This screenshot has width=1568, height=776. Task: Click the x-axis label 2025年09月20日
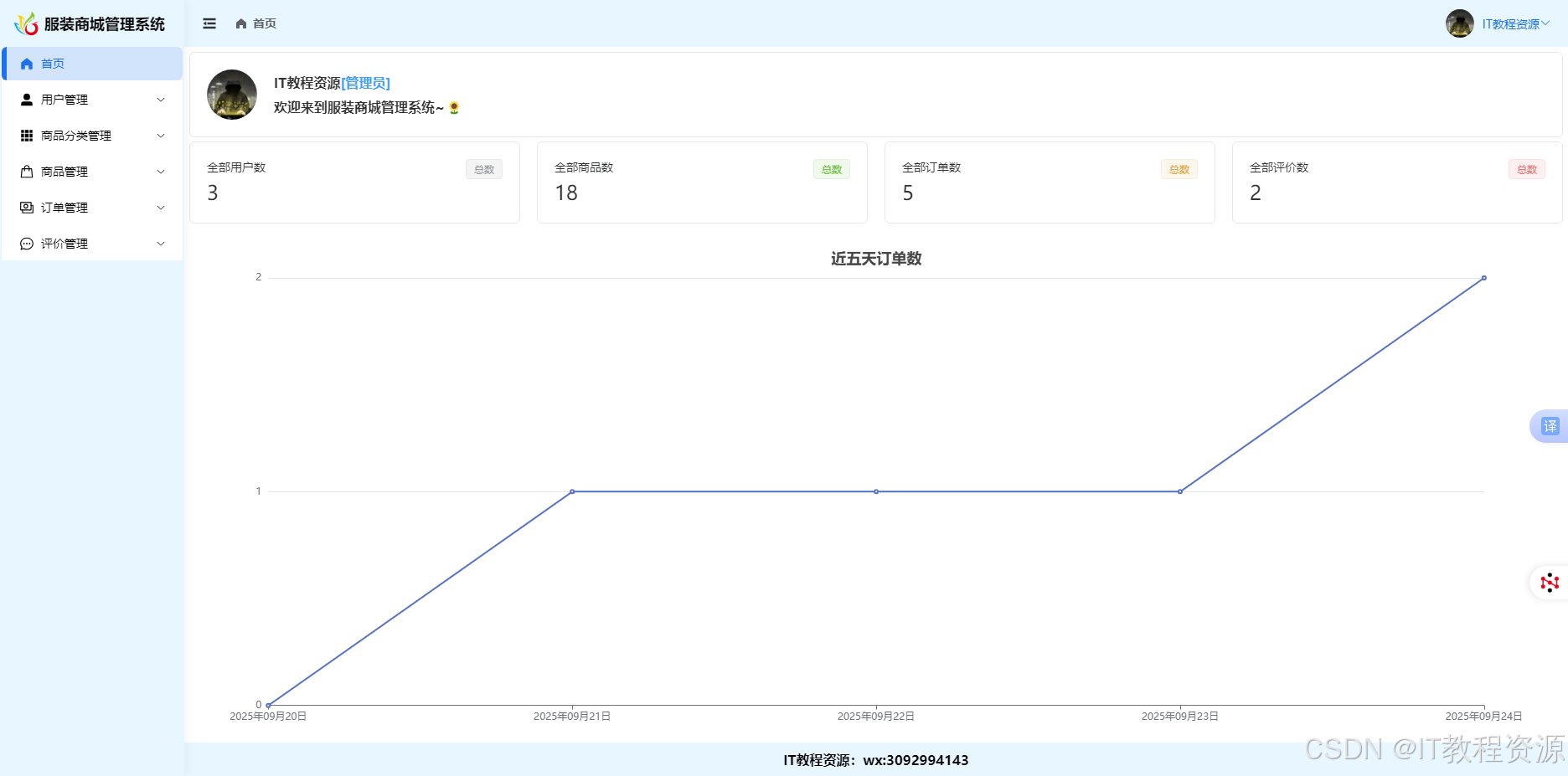pyautogui.click(x=268, y=717)
